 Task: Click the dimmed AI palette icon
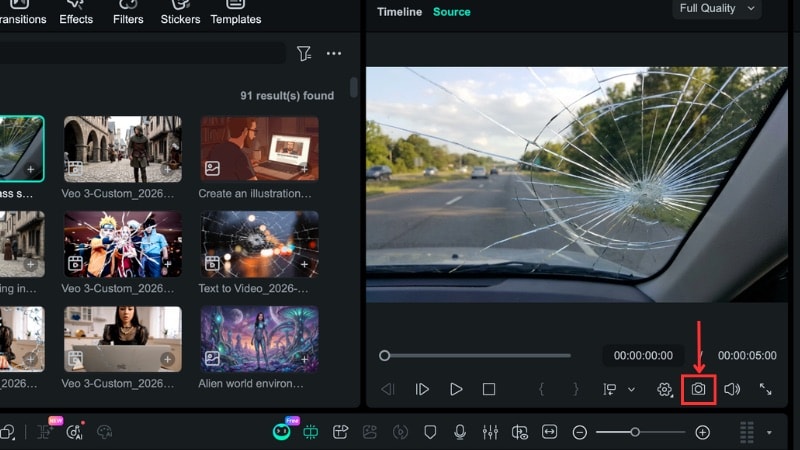click(x=104, y=433)
